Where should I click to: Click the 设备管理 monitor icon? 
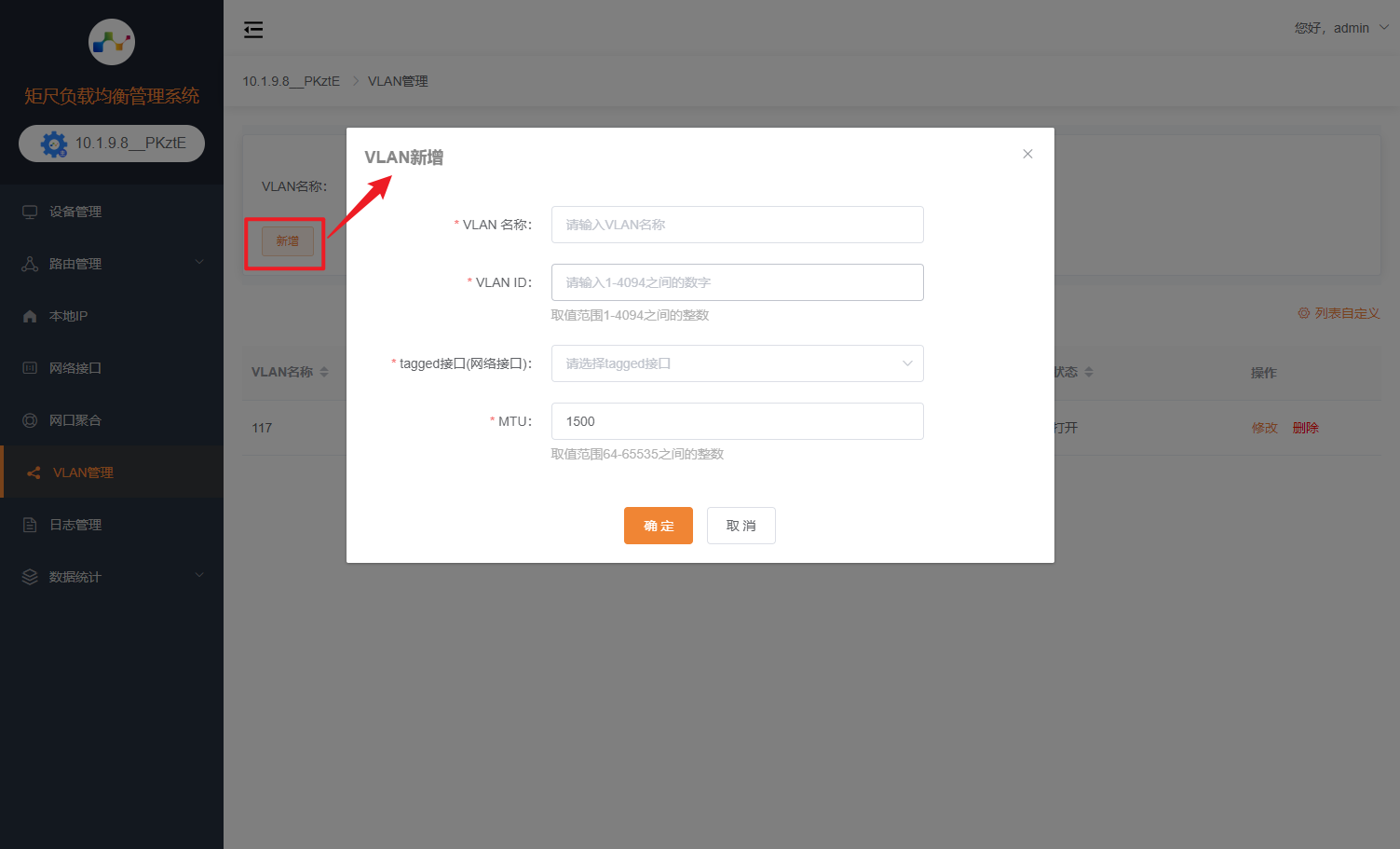pos(30,212)
